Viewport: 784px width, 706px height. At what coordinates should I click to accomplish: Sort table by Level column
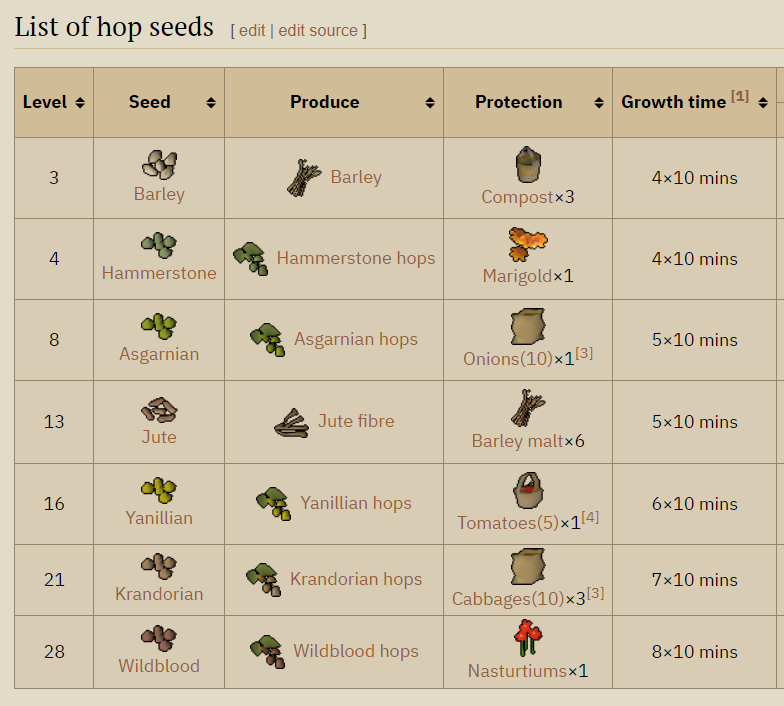(x=80, y=103)
